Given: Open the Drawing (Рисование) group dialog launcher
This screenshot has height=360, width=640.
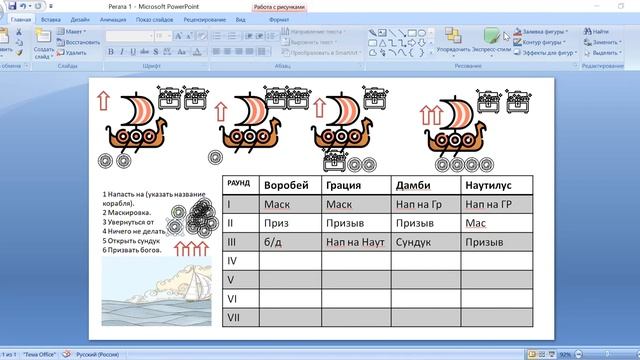Looking at the screenshot, I should tap(575, 66).
